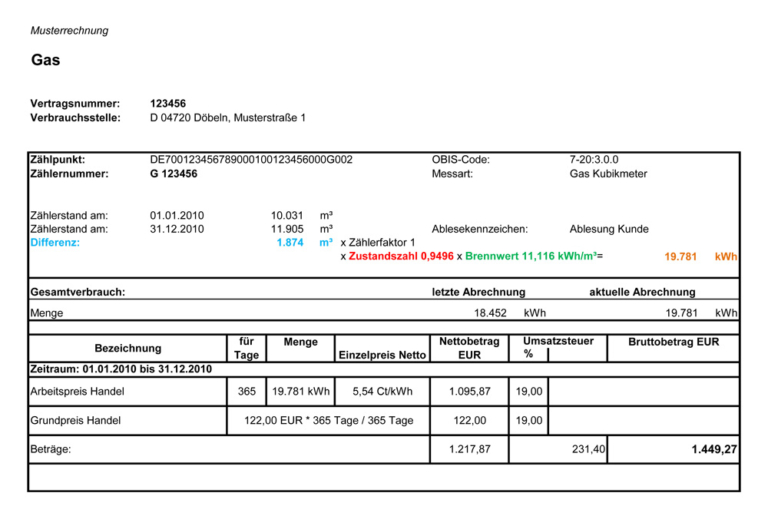
Task: Click the Grundpreis Handel row label
Action: click(x=75, y=420)
